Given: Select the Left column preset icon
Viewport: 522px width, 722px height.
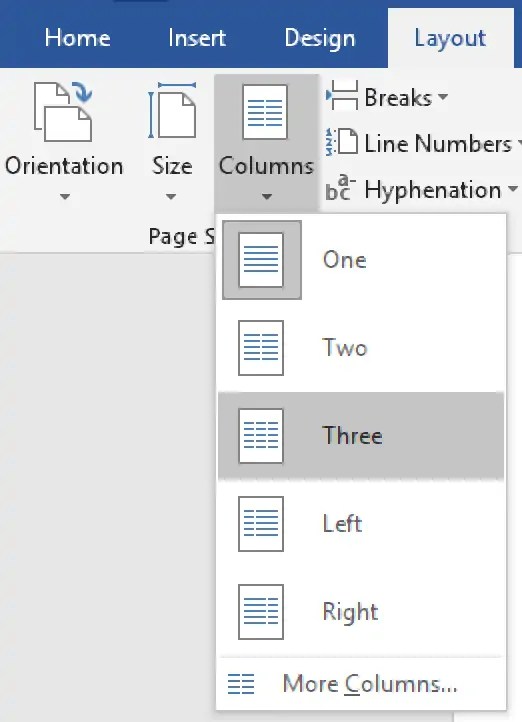Looking at the screenshot, I should pos(261,524).
